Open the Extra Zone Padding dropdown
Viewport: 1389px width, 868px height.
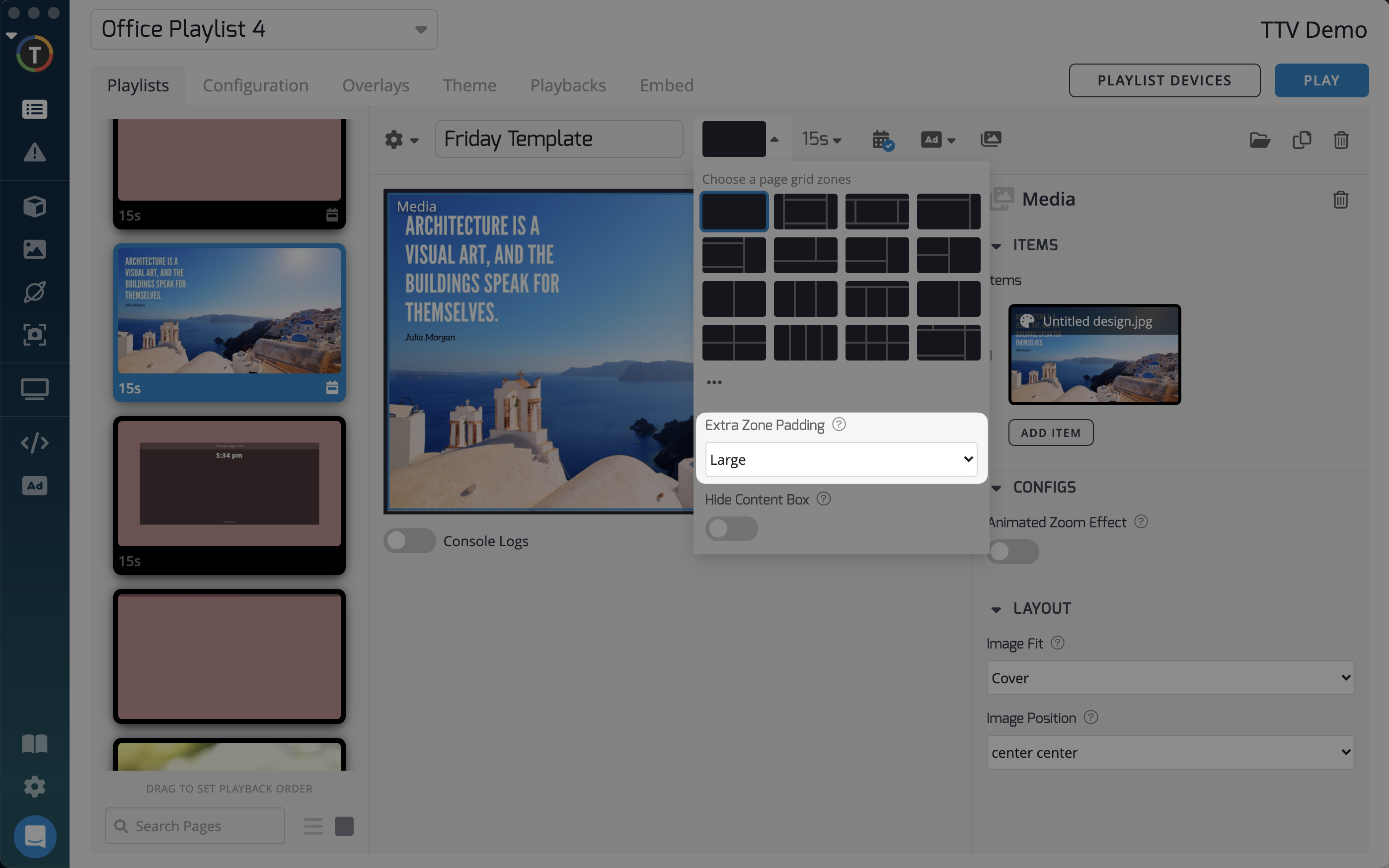pos(841,459)
